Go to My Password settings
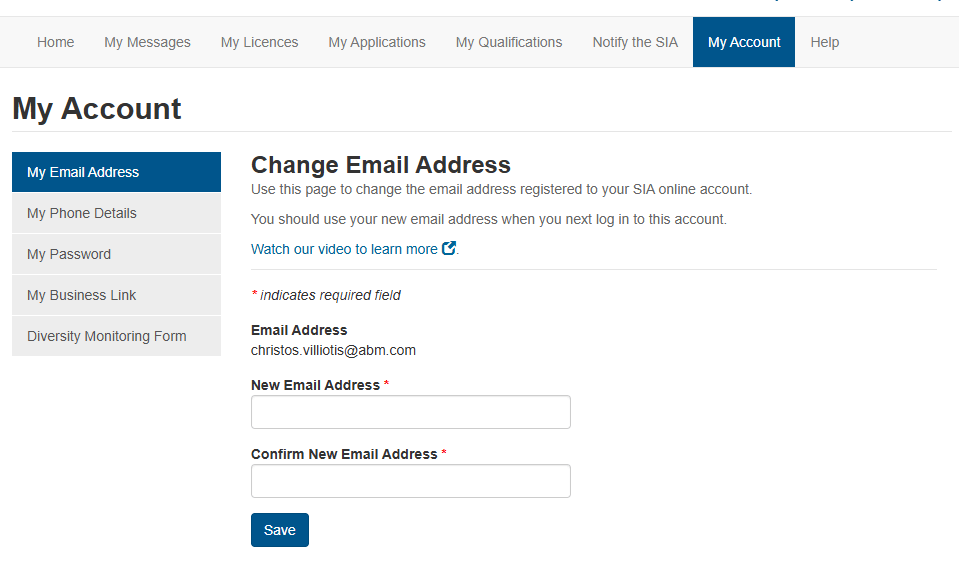 [116, 254]
